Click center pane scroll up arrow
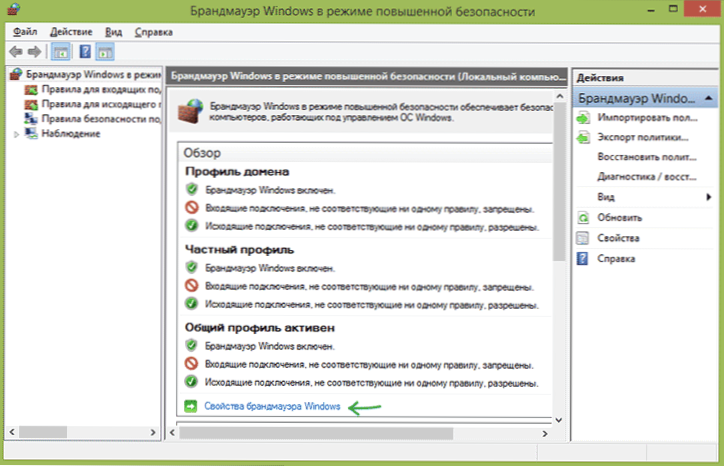 (560, 96)
